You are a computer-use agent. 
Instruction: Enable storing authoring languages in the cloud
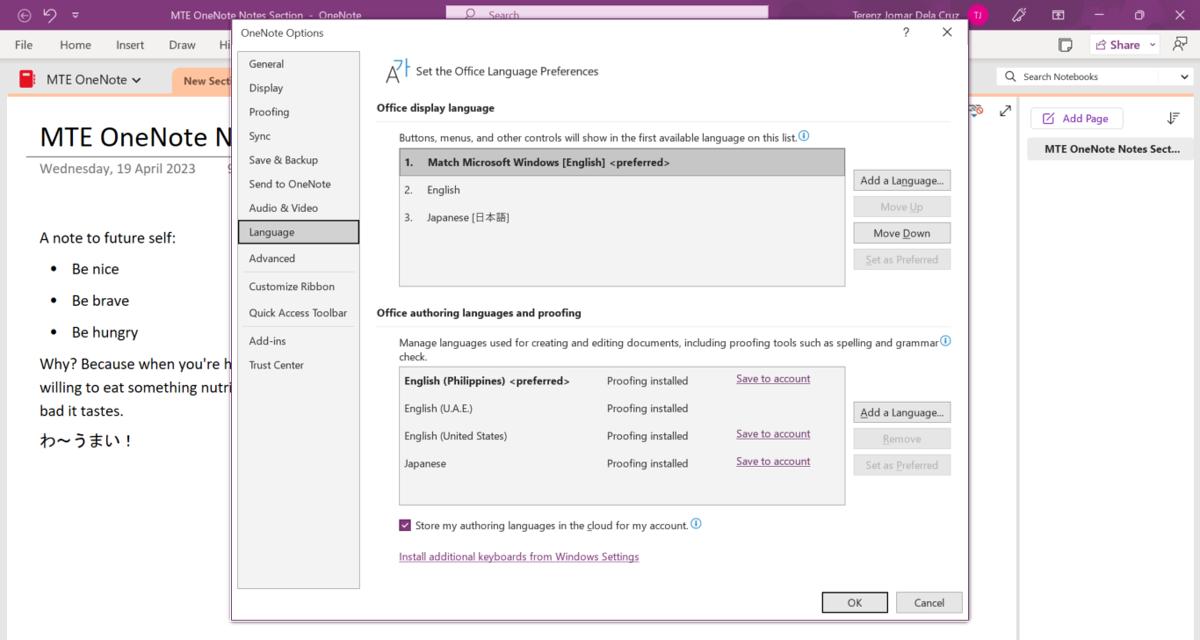[x=405, y=525]
